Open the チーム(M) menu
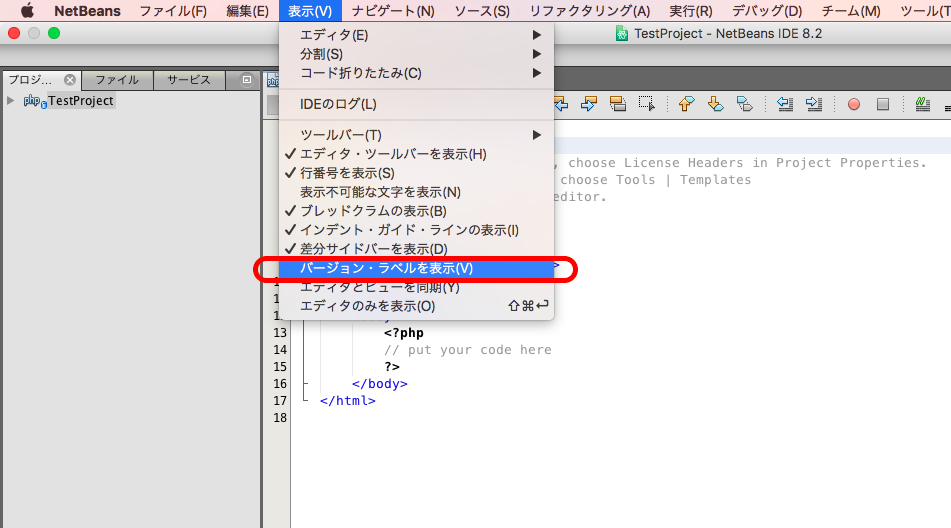Image resolution: width=951 pixels, height=528 pixels. [x=851, y=11]
